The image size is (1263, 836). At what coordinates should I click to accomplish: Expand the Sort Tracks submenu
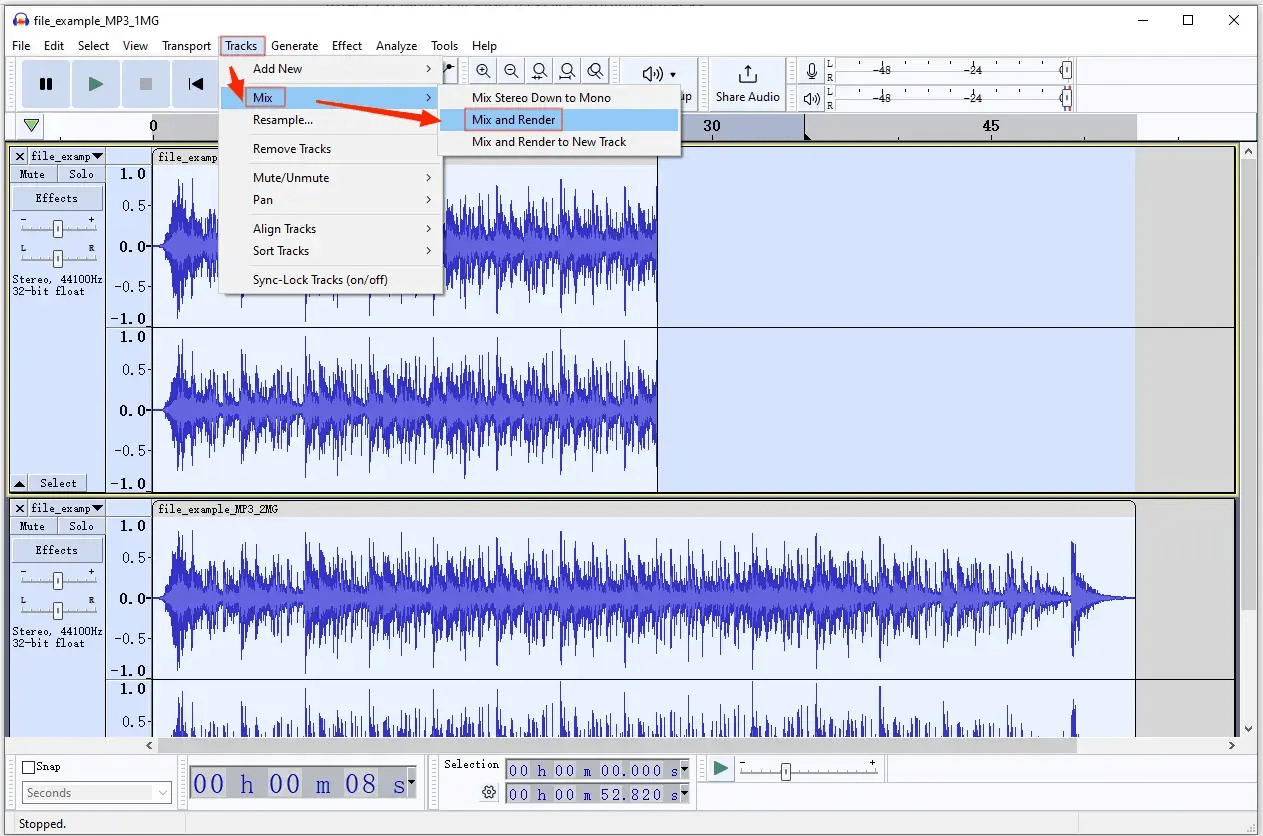click(331, 251)
